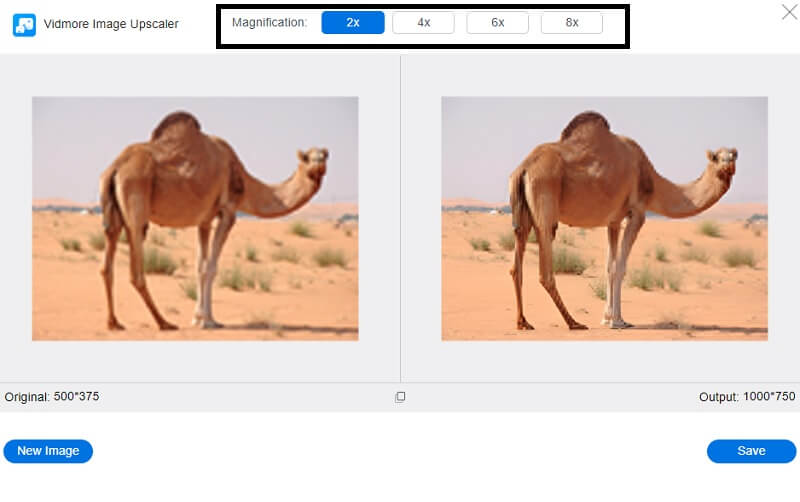The image size is (800, 502).
Task: Click the Vidmore Image Upscaler title text
Action: click(x=111, y=24)
